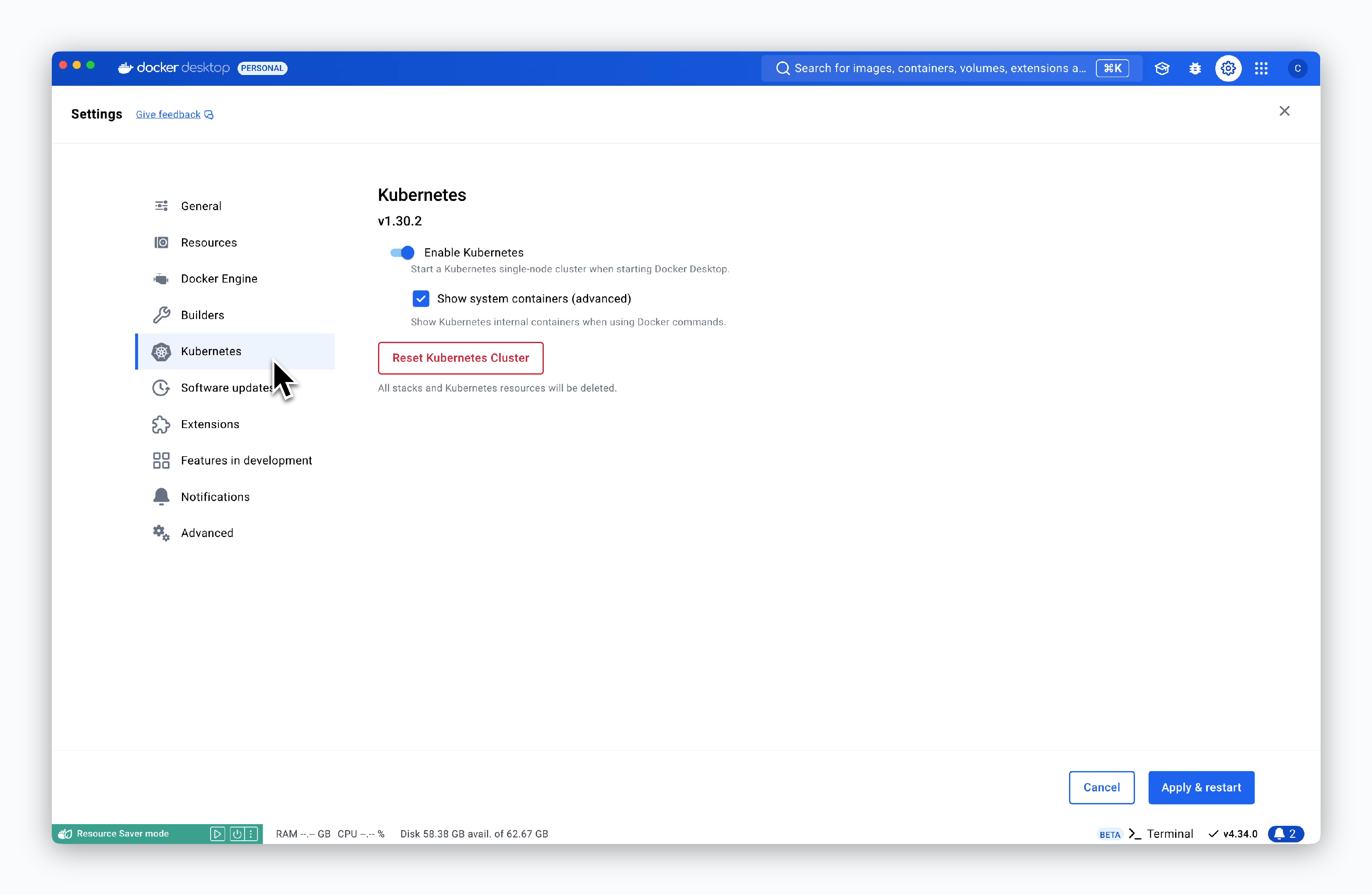
Task: Open the Extensions settings section
Action: [235, 424]
